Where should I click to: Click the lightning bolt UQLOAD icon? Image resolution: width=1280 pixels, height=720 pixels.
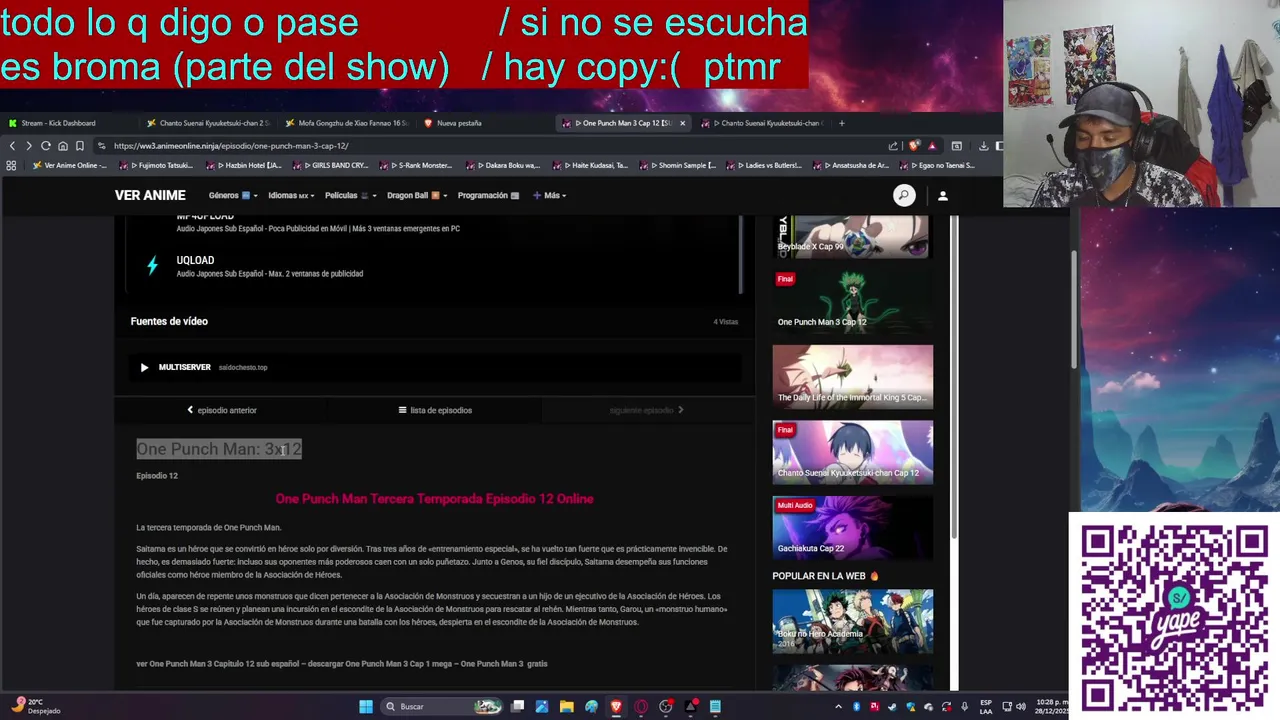[x=152, y=266]
